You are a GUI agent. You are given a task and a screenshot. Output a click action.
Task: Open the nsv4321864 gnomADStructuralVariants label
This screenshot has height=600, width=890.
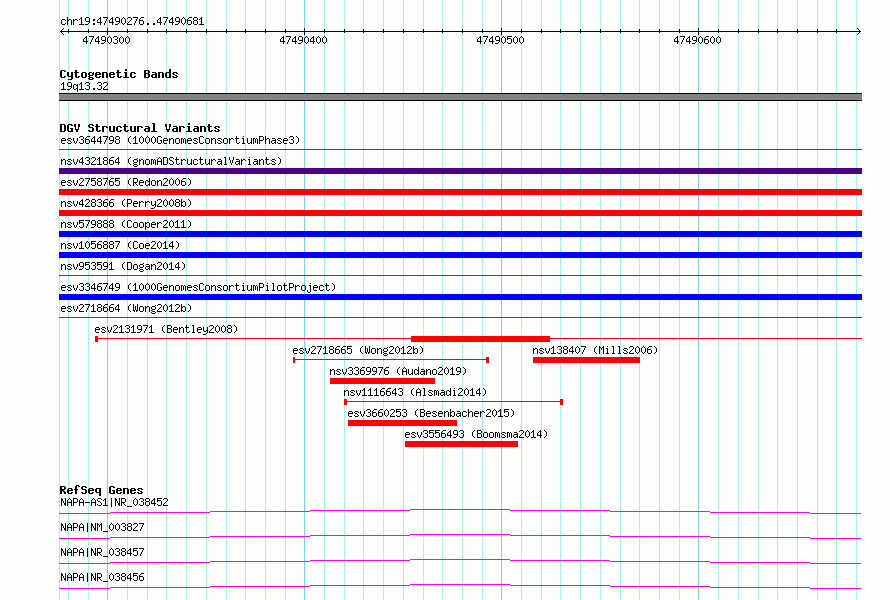tap(171, 161)
